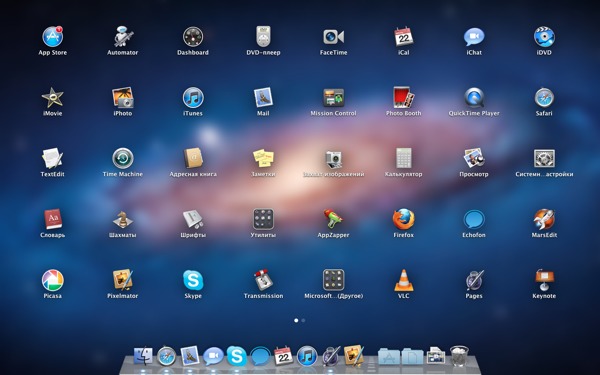Open the Trash in the Dock
This screenshot has height=375, width=600.
click(x=459, y=356)
